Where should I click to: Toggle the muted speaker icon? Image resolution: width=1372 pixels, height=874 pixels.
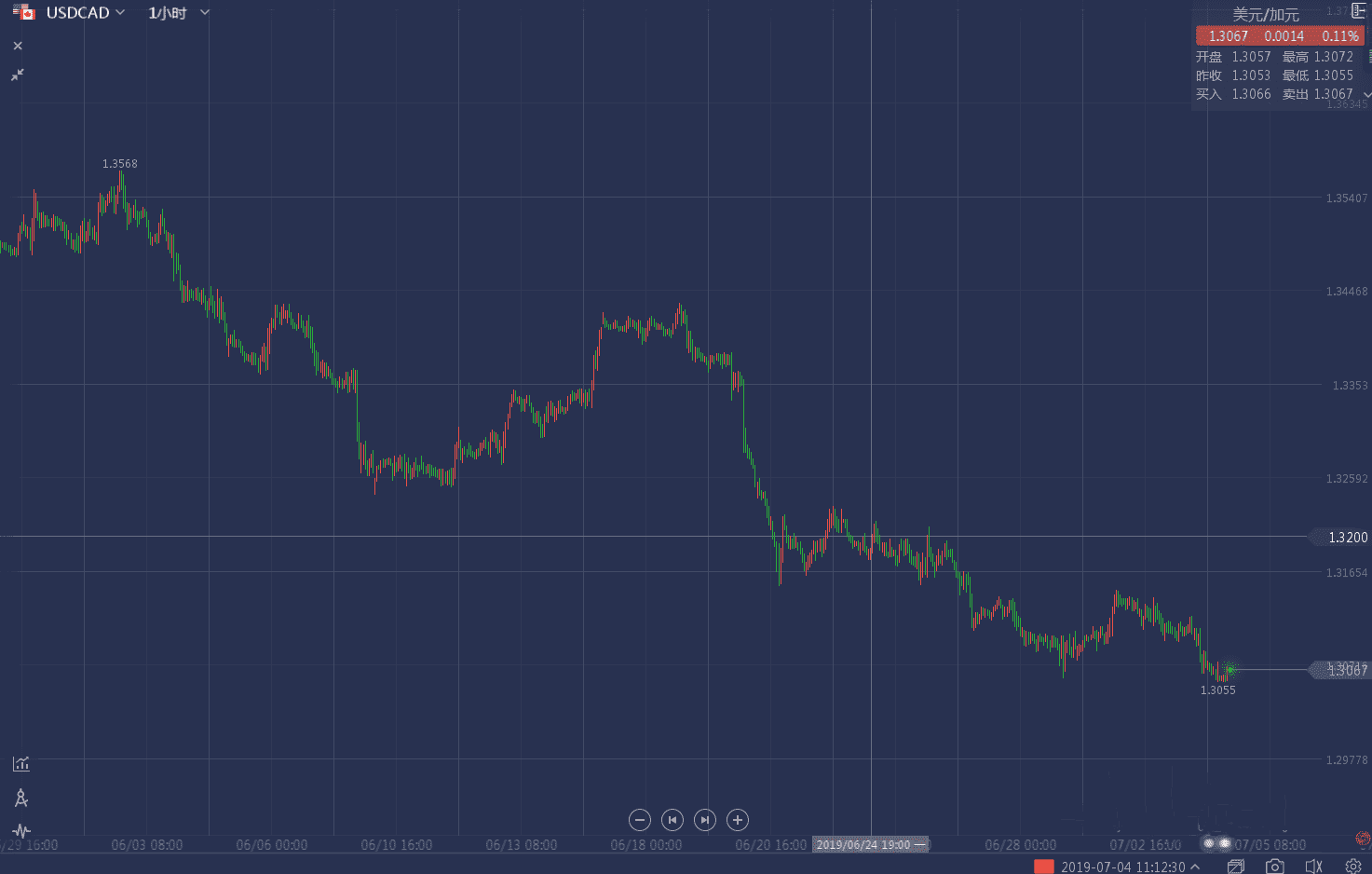(1314, 867)
